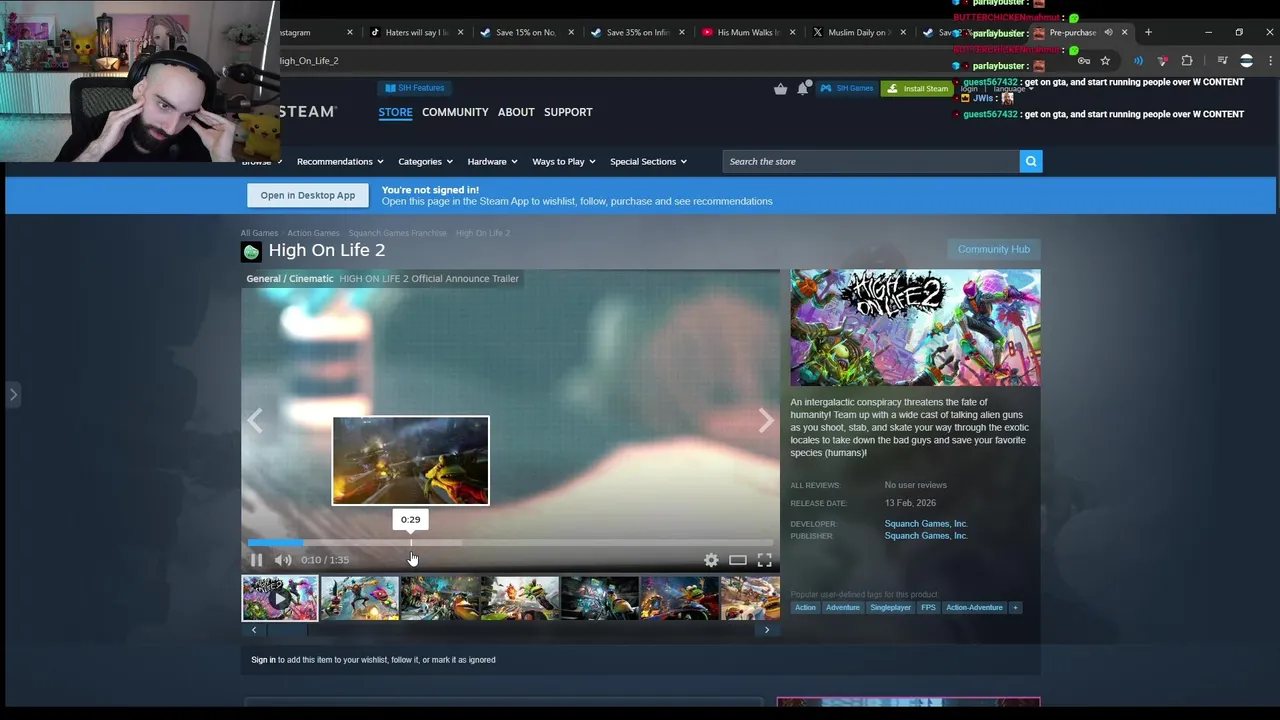This screenshot has width=1280, height=720.
Task: Select the Action-Adventure tag
Action: [974, 607]
